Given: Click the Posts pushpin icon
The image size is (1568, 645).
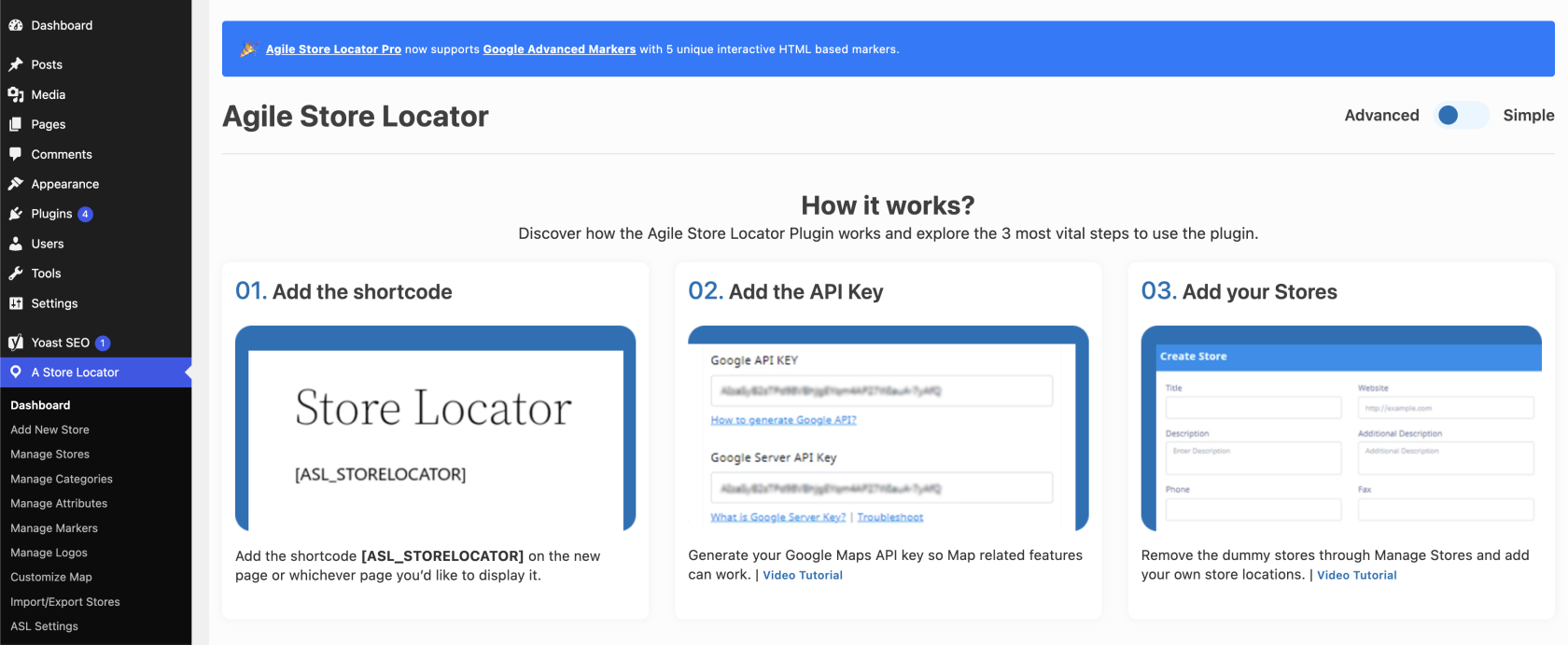Looking at the screenshot, I should [x=16, y=64].
